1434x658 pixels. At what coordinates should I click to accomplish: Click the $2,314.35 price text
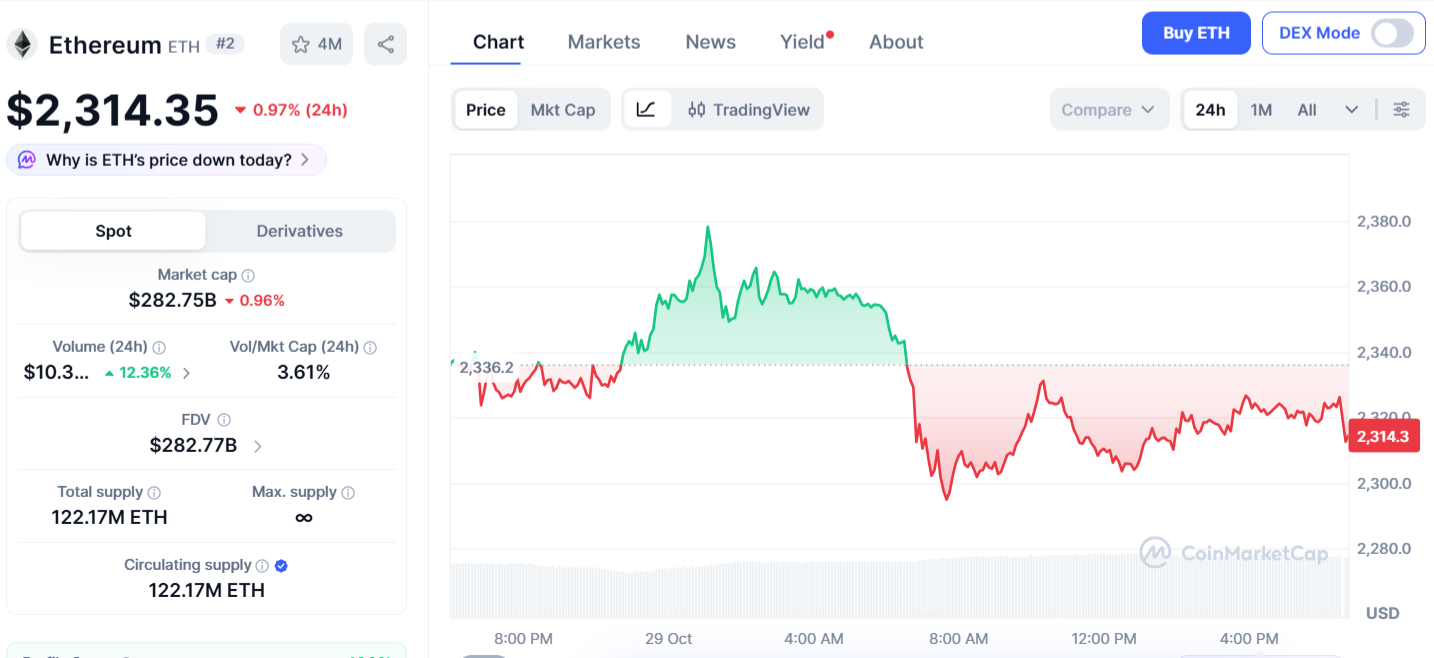(112, 110)
